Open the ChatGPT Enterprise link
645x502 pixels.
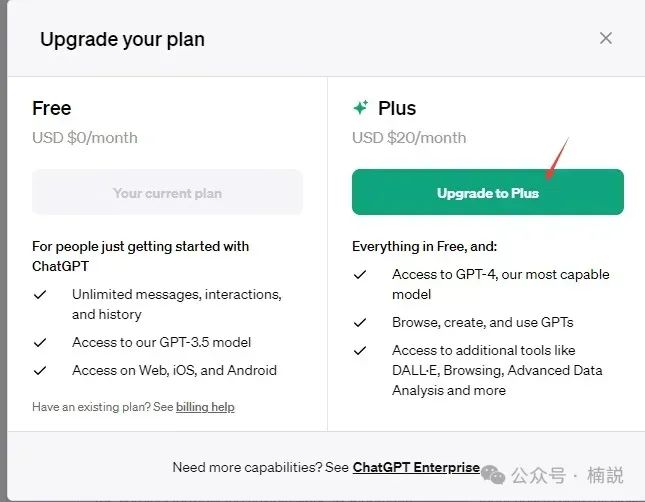click(416, 467)
